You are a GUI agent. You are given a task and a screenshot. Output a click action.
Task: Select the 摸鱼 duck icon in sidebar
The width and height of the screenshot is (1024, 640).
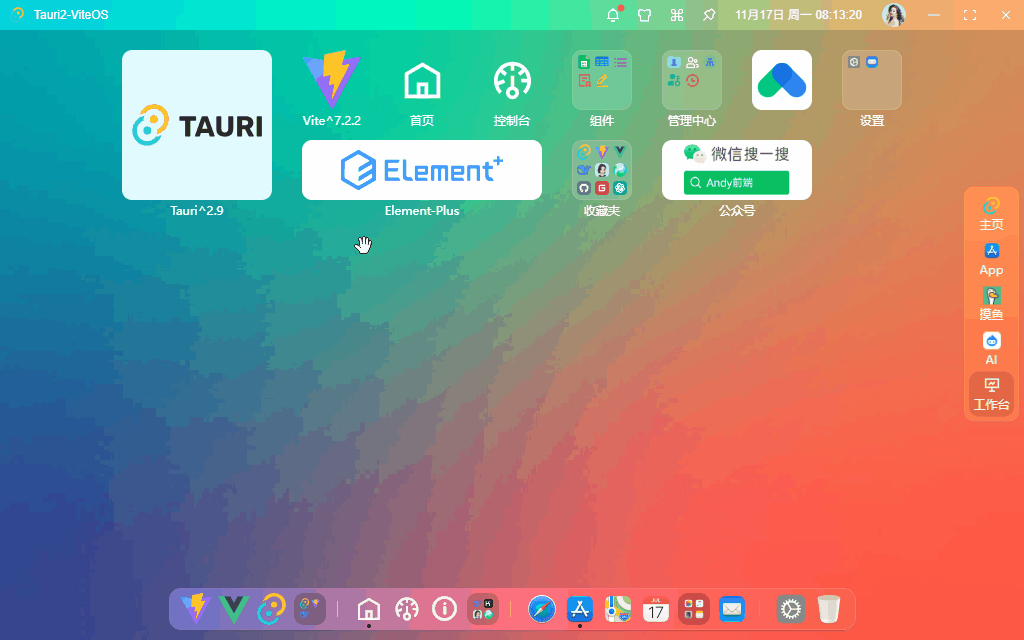point(990,296)
